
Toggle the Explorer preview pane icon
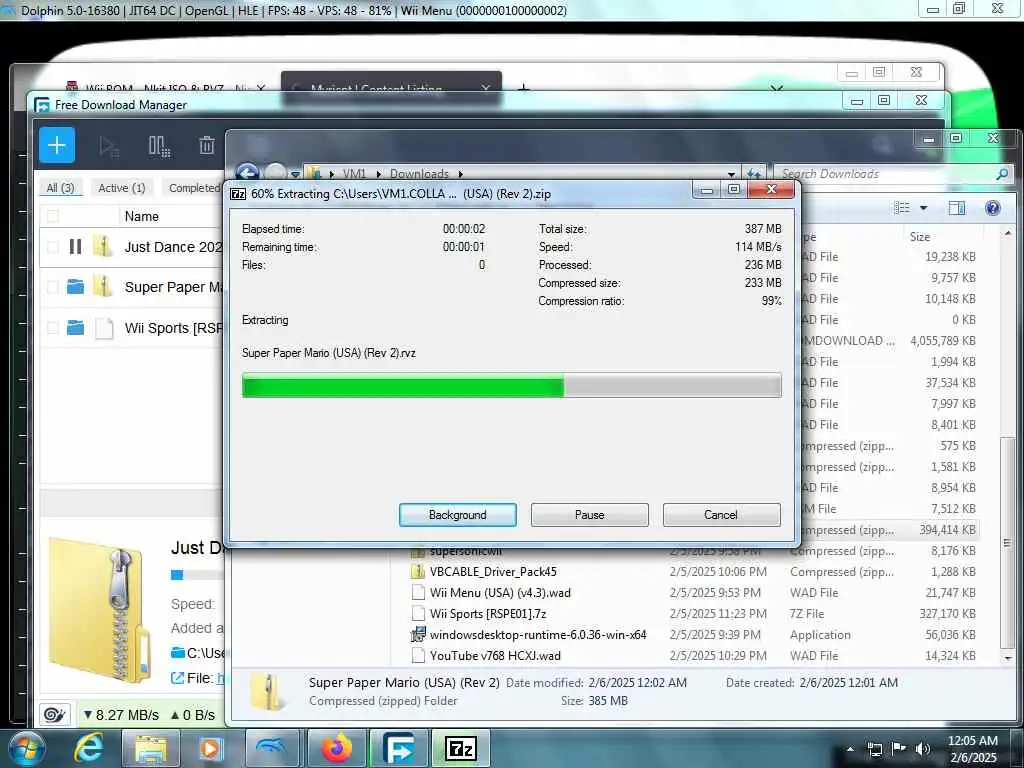tap(956, 208)
